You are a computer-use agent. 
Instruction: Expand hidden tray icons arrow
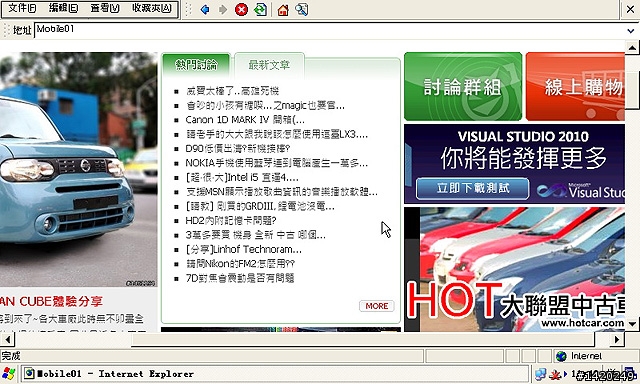565,374
